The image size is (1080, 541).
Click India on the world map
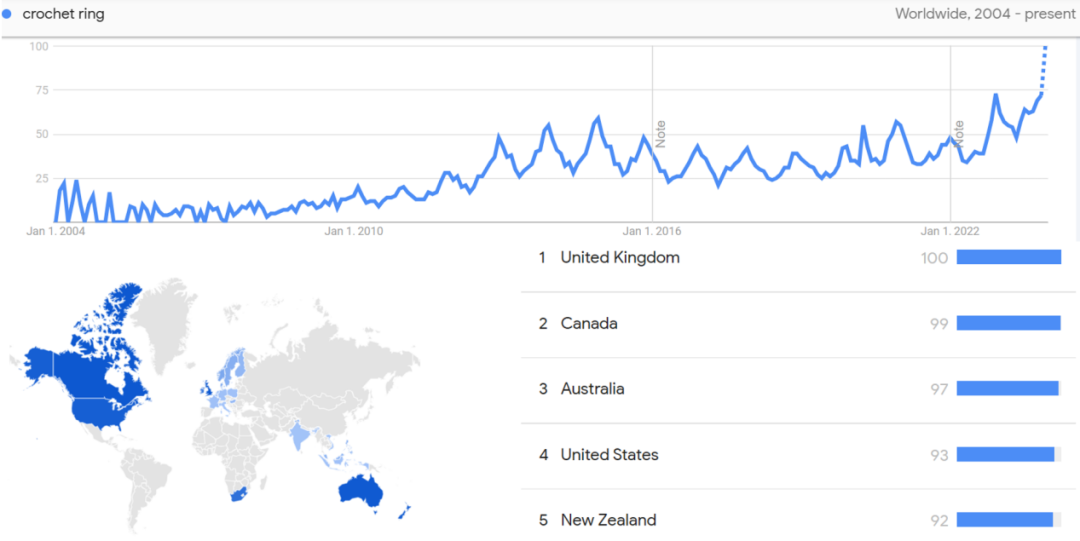tap(300, 436)
